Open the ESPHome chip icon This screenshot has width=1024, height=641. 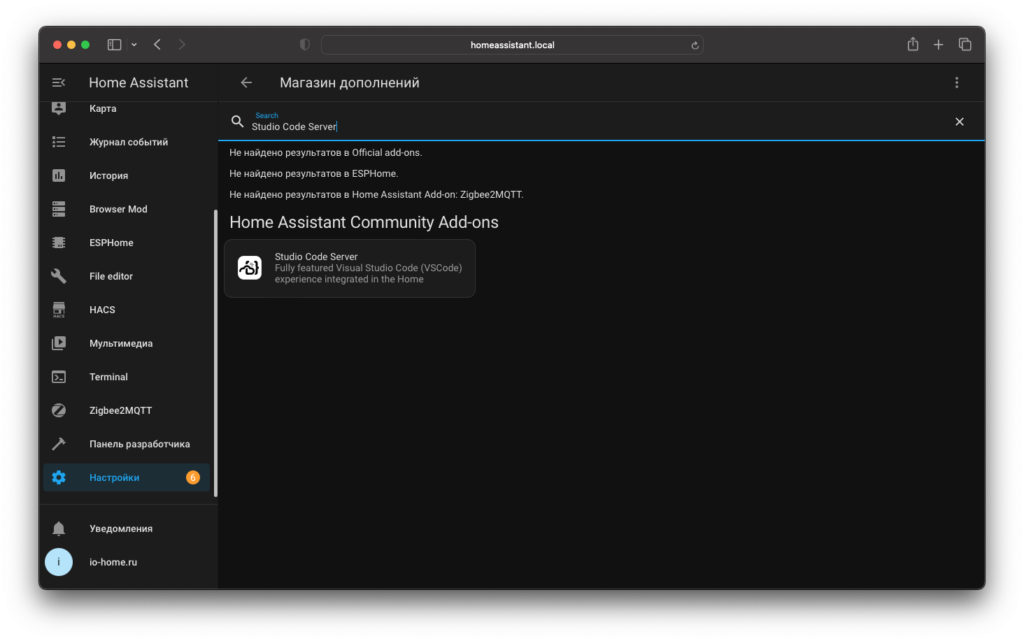pos(58,242)
